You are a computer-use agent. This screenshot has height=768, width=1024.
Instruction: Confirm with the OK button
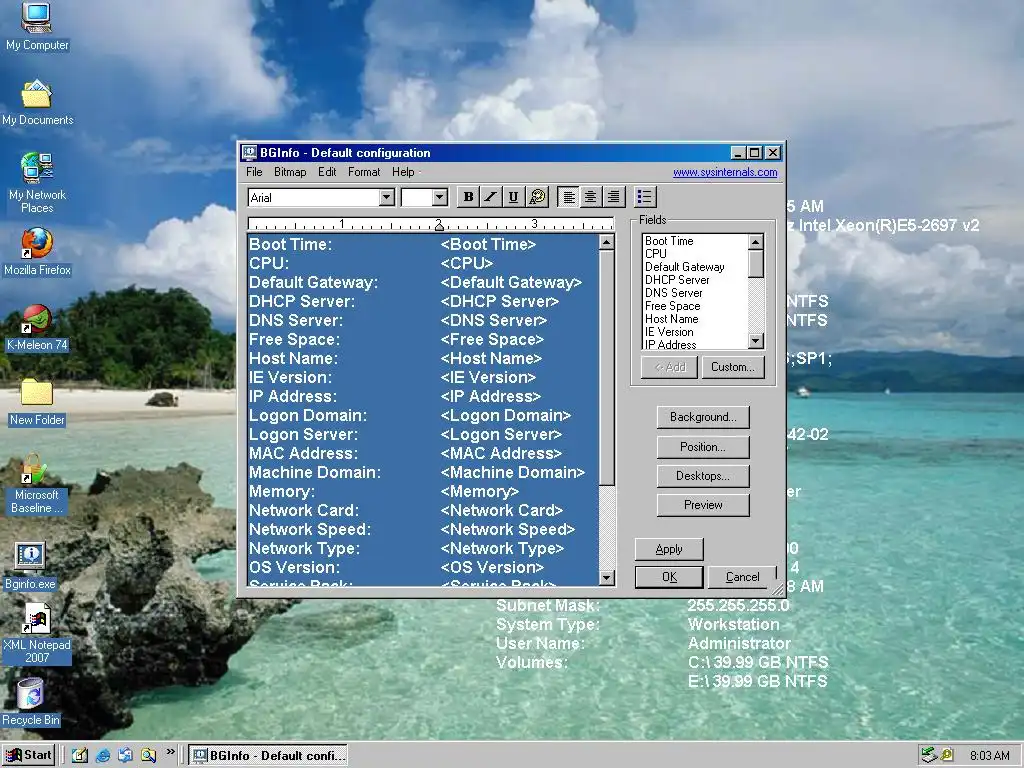[669, 577]
